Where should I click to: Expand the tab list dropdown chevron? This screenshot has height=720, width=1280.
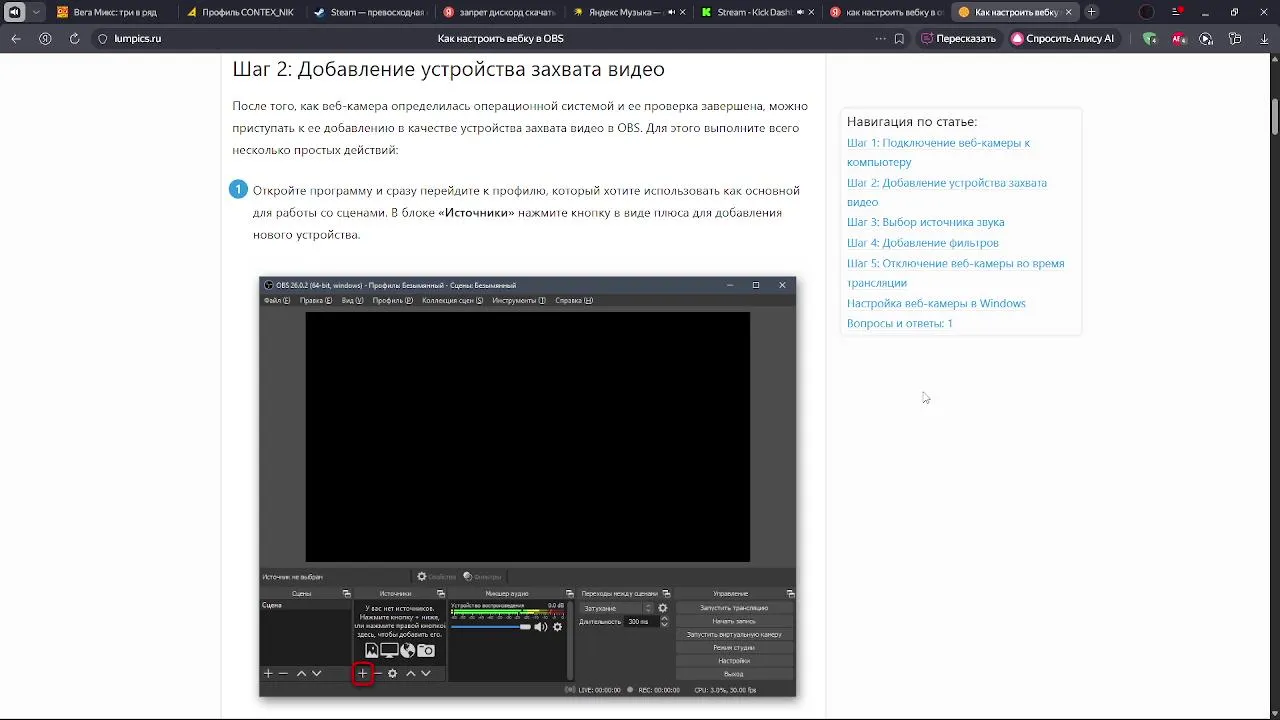(x=36, y=12)
